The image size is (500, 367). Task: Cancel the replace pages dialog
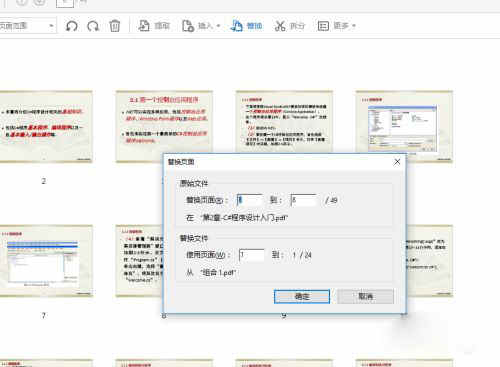tap(365, 296)
